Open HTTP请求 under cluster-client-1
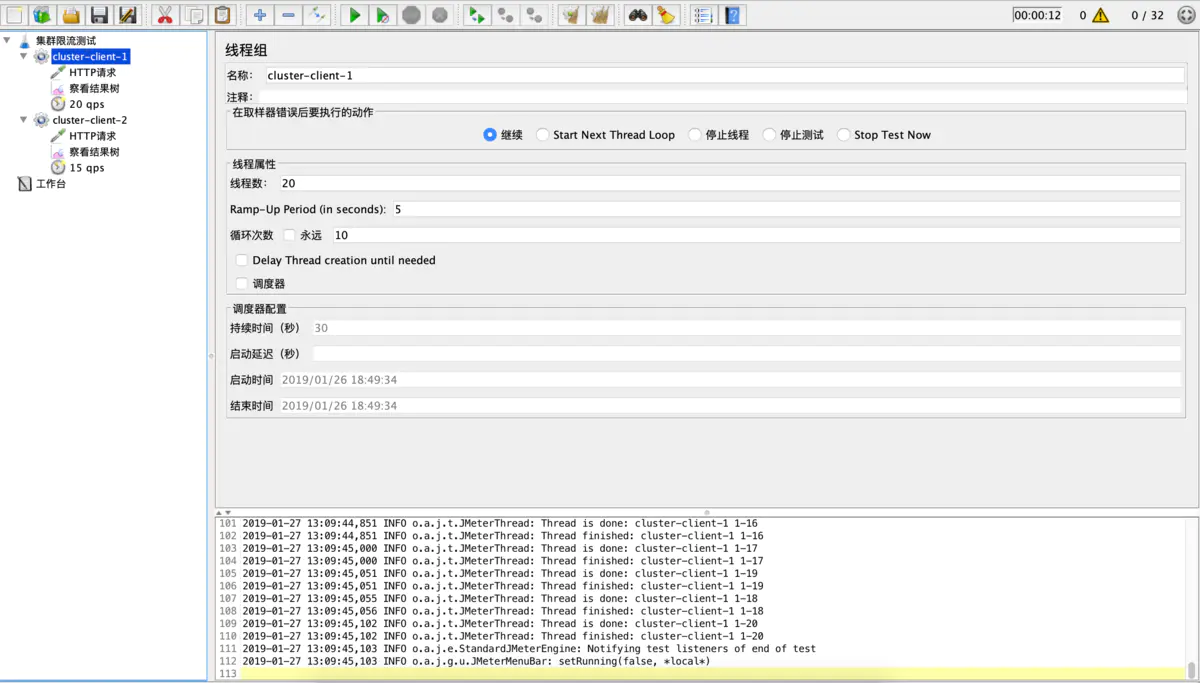This screenshot has height=683, width=1200. click(x=92, y=72)
